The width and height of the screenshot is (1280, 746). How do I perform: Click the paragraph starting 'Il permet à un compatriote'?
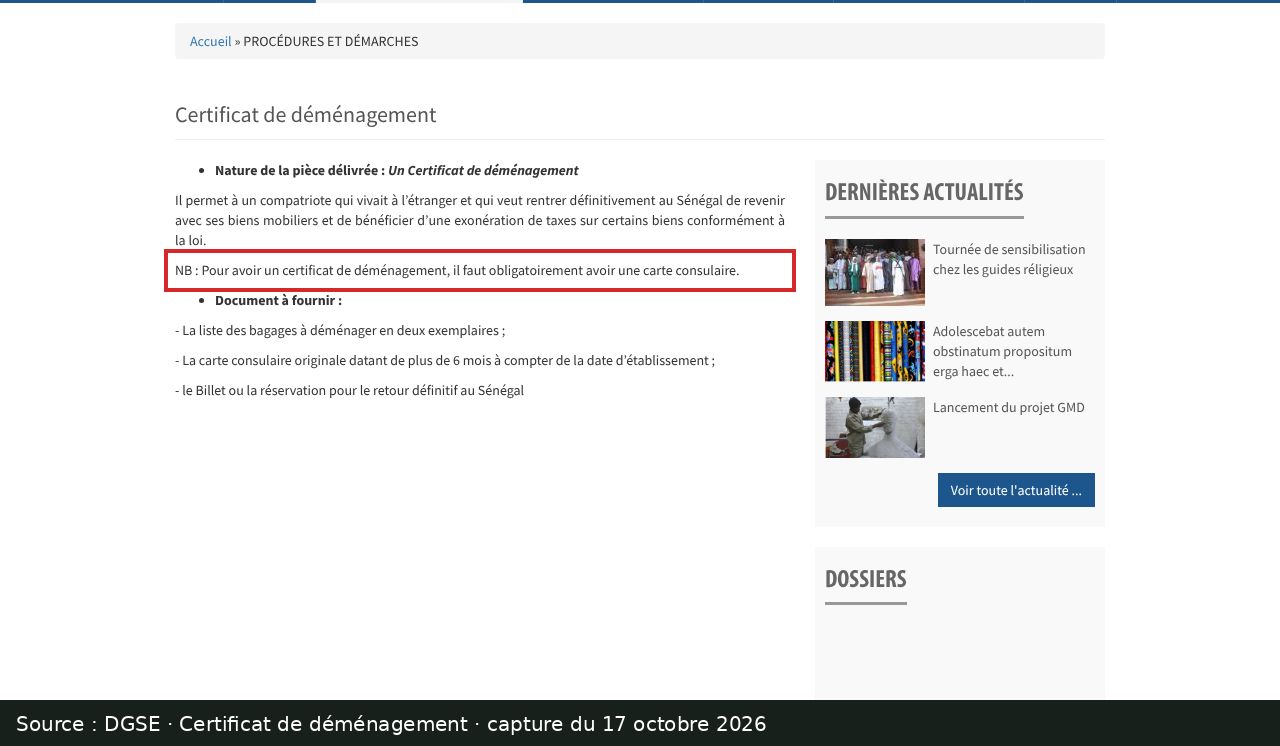click(480, 220)
